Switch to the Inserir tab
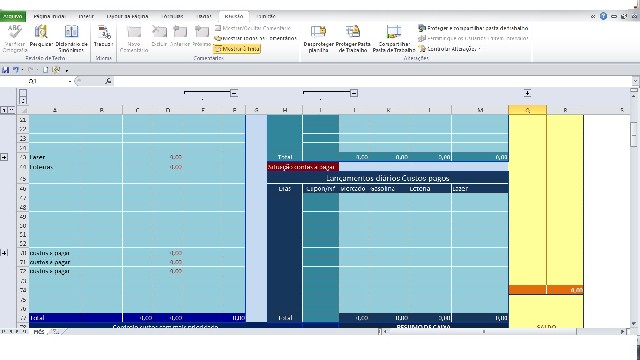 coord(86,16)
